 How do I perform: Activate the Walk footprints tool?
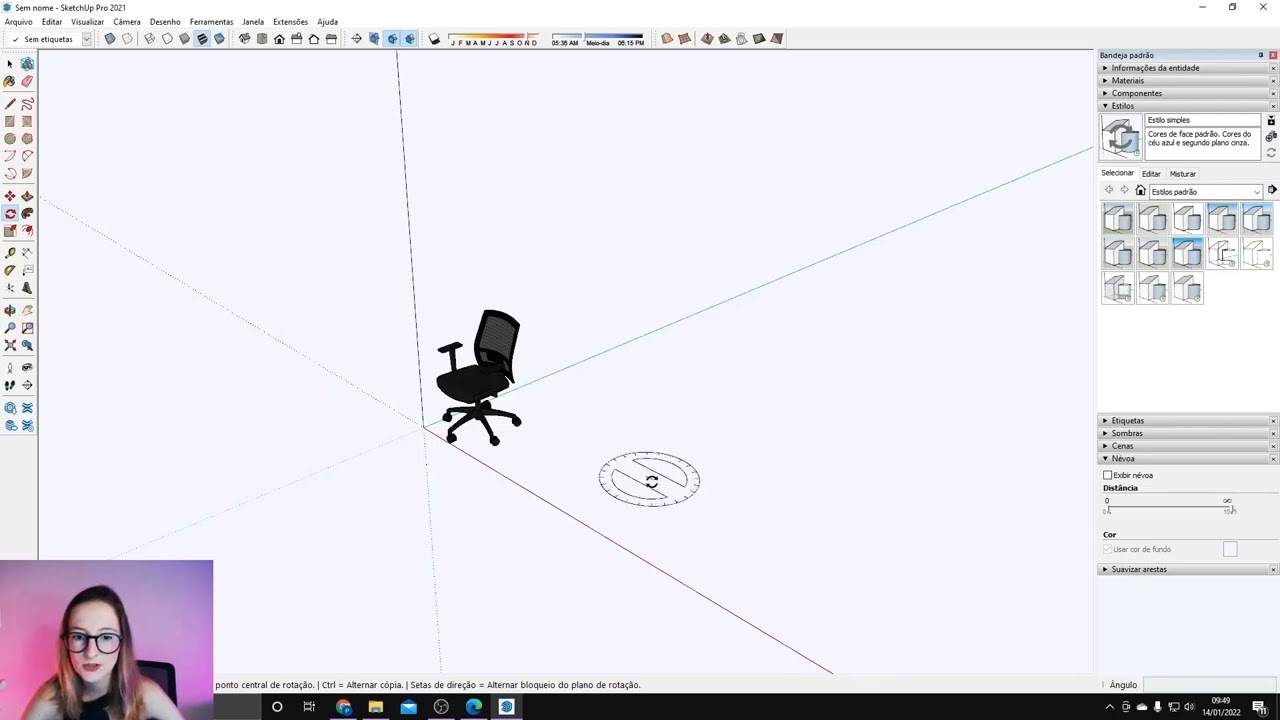coord(10,385)
